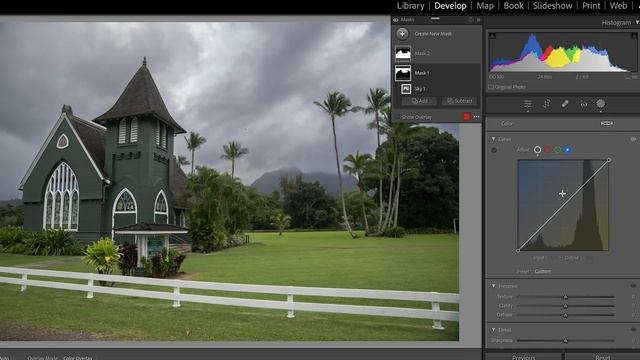Select the blue curve channel
640x360 pixels.
[x=567, y=150]
